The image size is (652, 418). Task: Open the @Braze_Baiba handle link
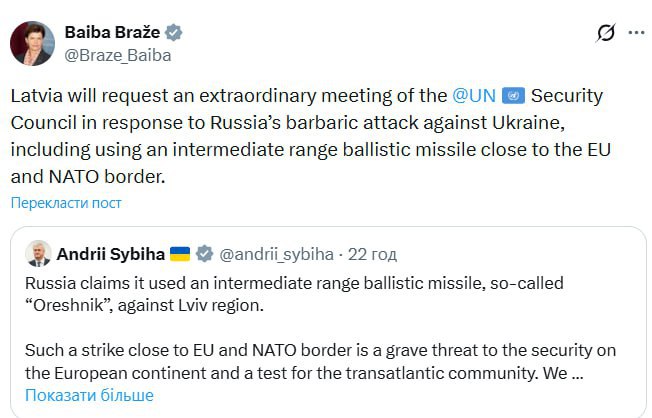117,55
